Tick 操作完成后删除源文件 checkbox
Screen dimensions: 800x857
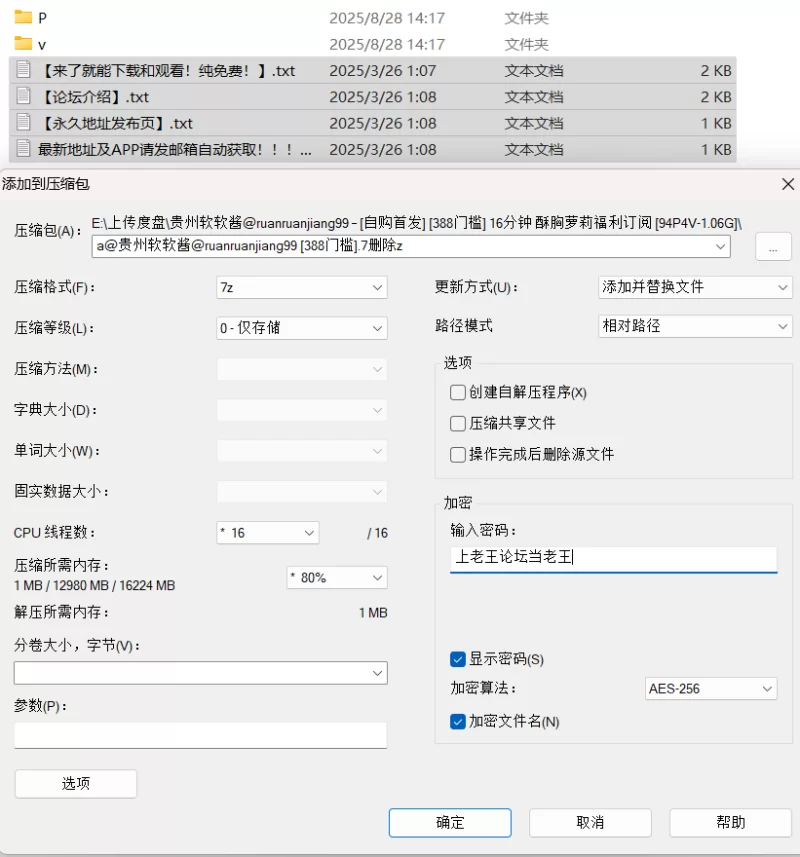click(x=457, y=454)
